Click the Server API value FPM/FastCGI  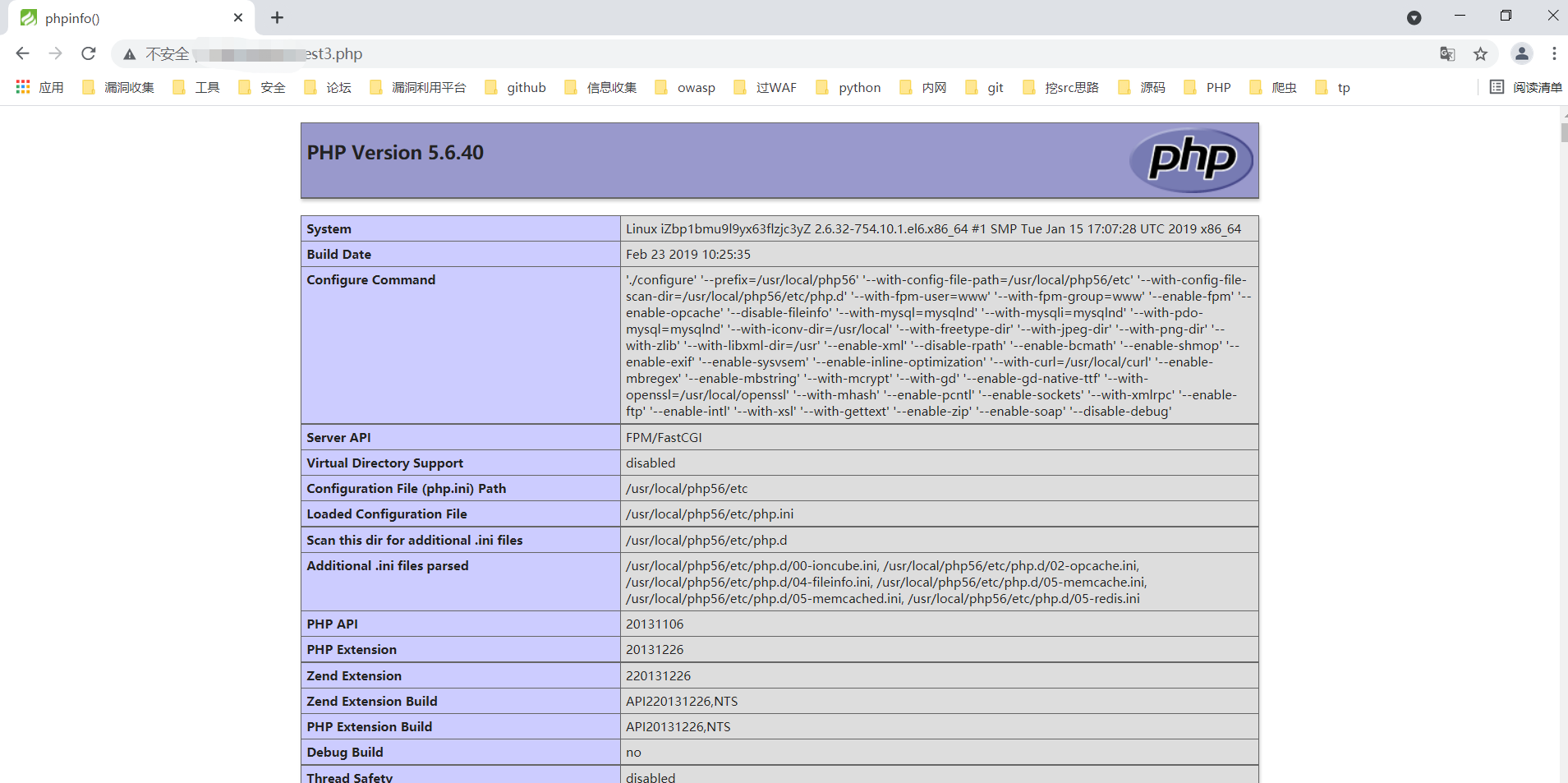point(664,438)
